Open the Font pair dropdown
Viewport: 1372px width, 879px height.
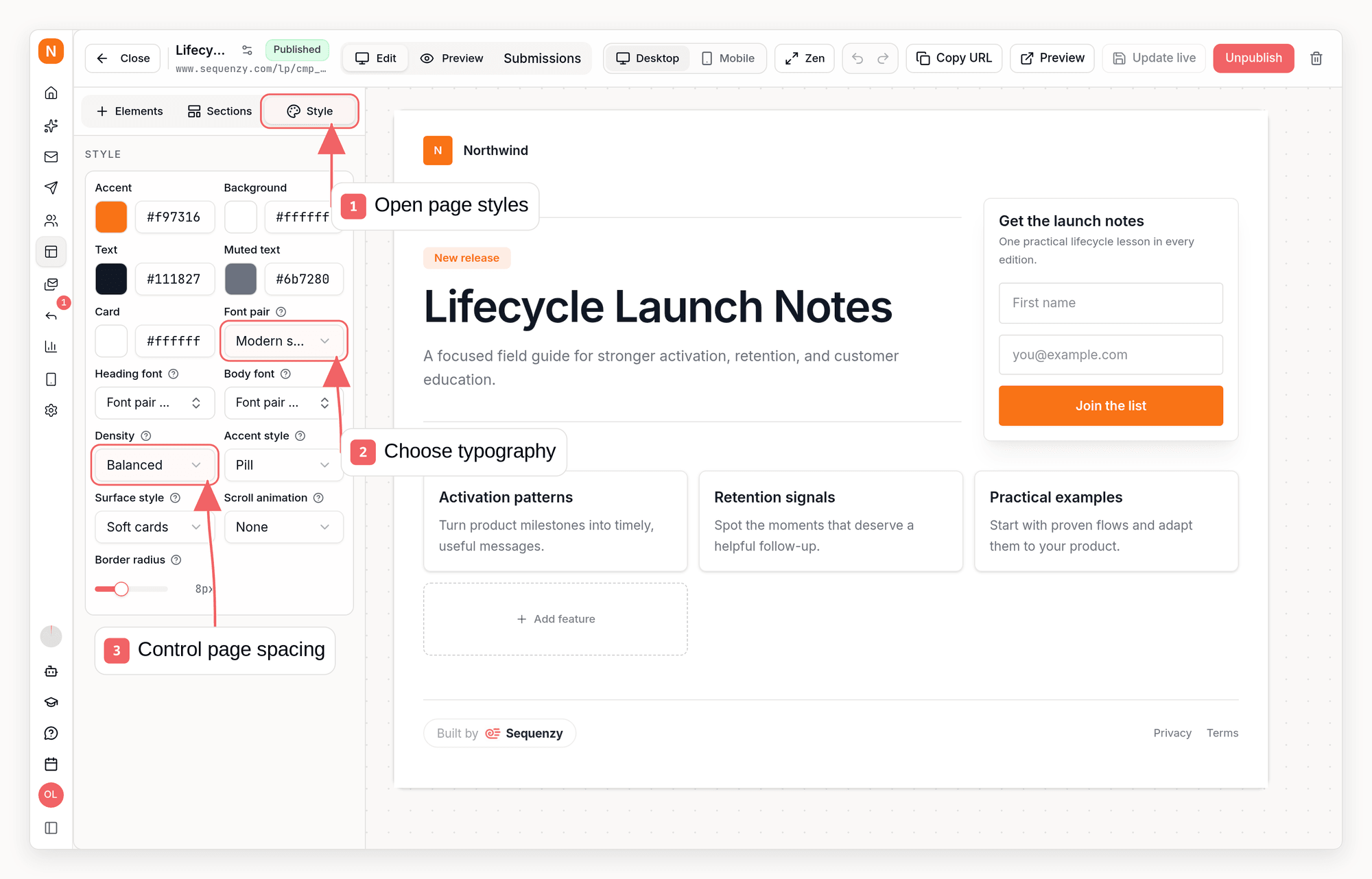283,341
